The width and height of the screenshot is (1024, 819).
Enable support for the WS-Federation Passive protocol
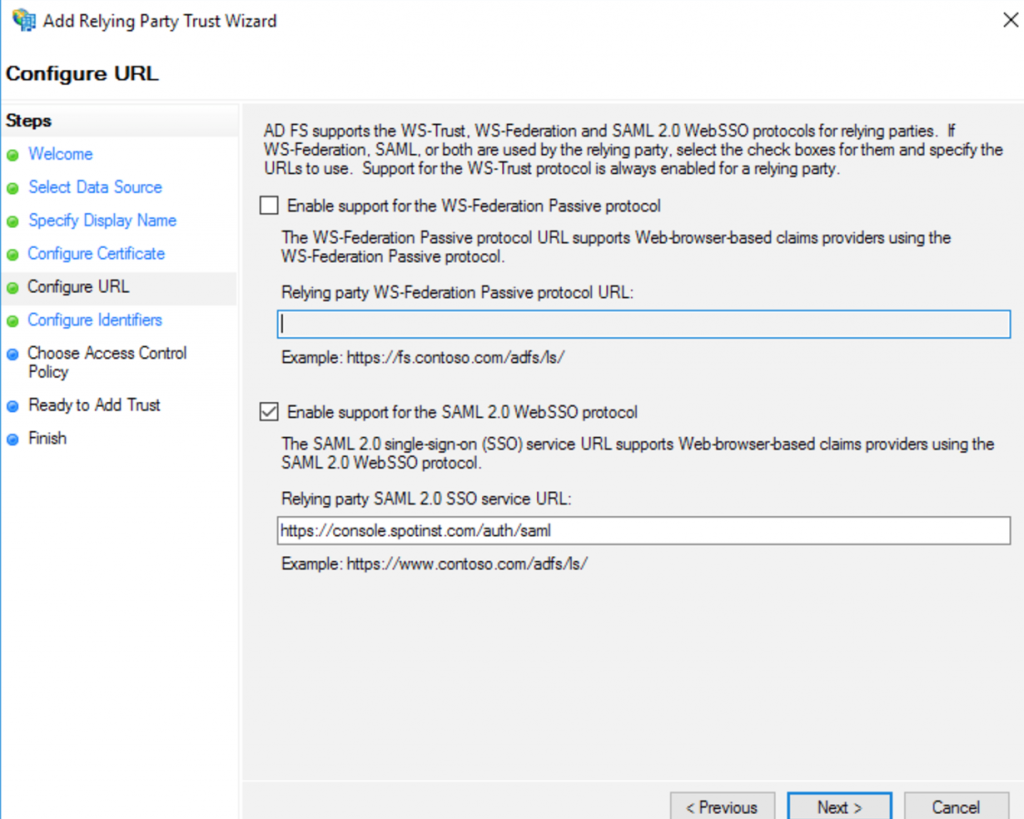(268, 205)
